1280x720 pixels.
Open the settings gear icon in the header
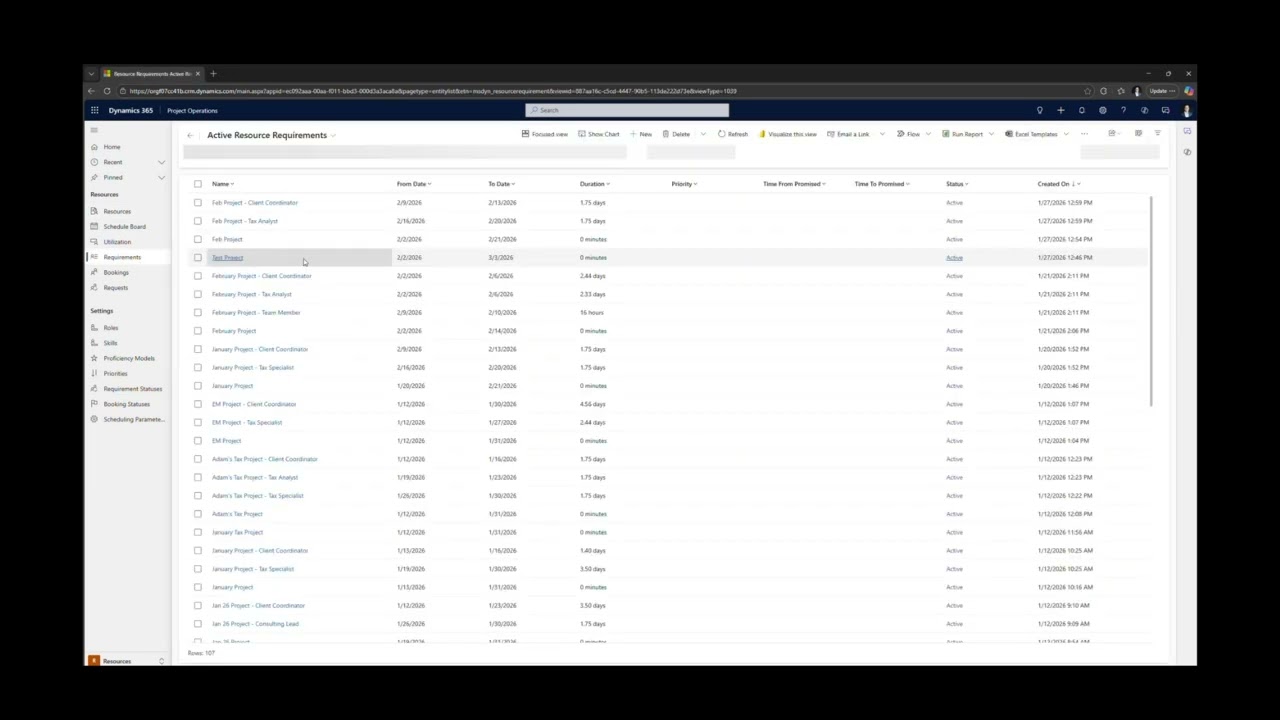[1102, 110]
